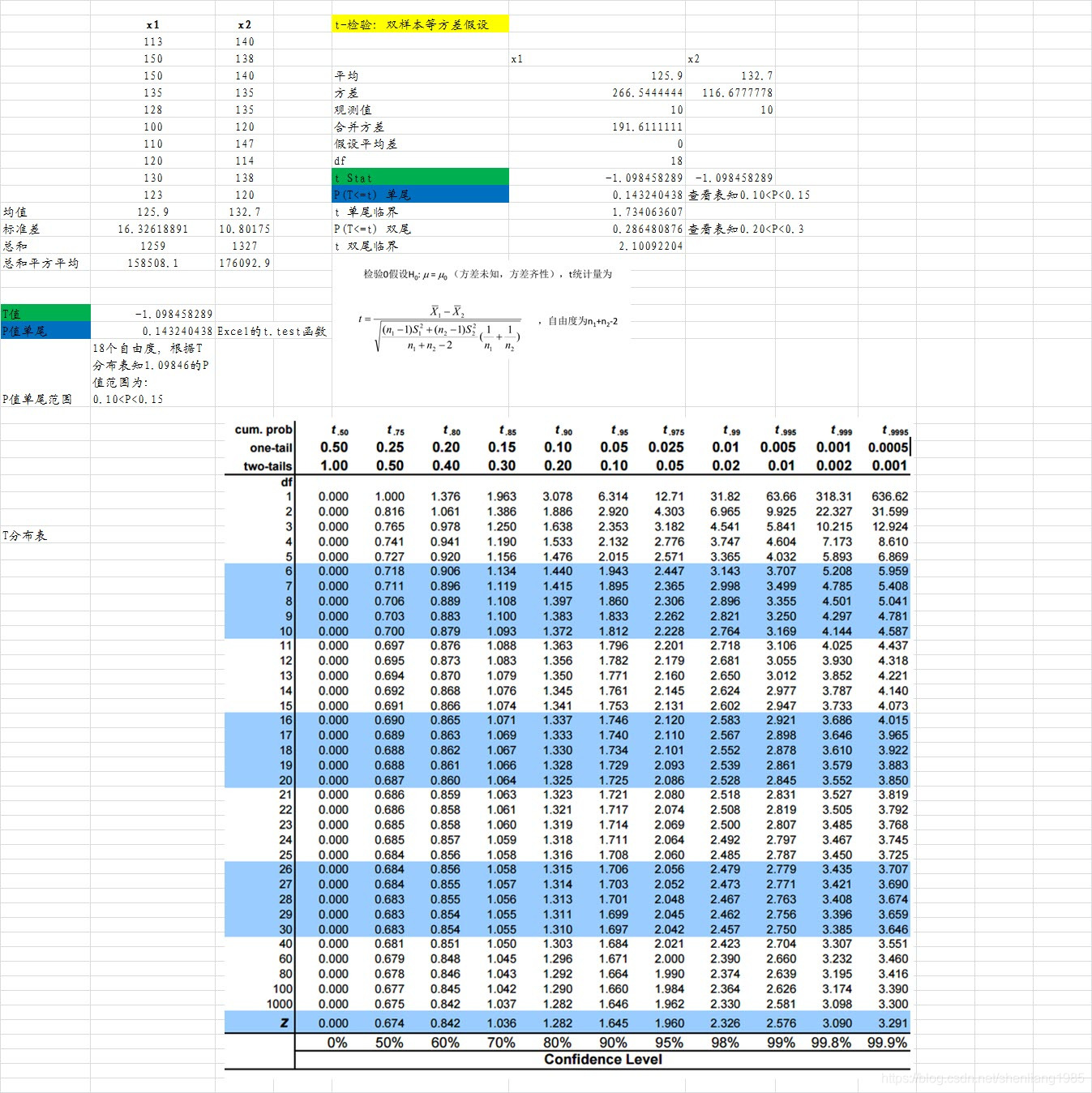Viewport: 1092px width, 1093px height.
Task: Click the 't 双尾临界' label
Action: 366,246
